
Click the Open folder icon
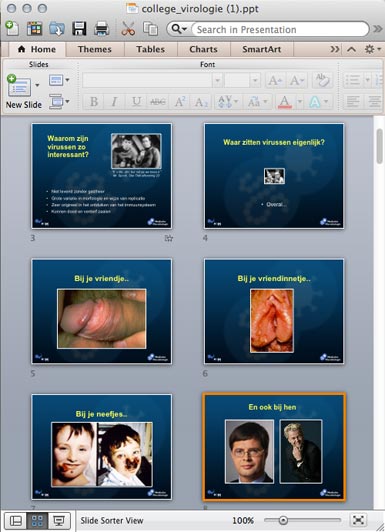[x=57, y=29]
